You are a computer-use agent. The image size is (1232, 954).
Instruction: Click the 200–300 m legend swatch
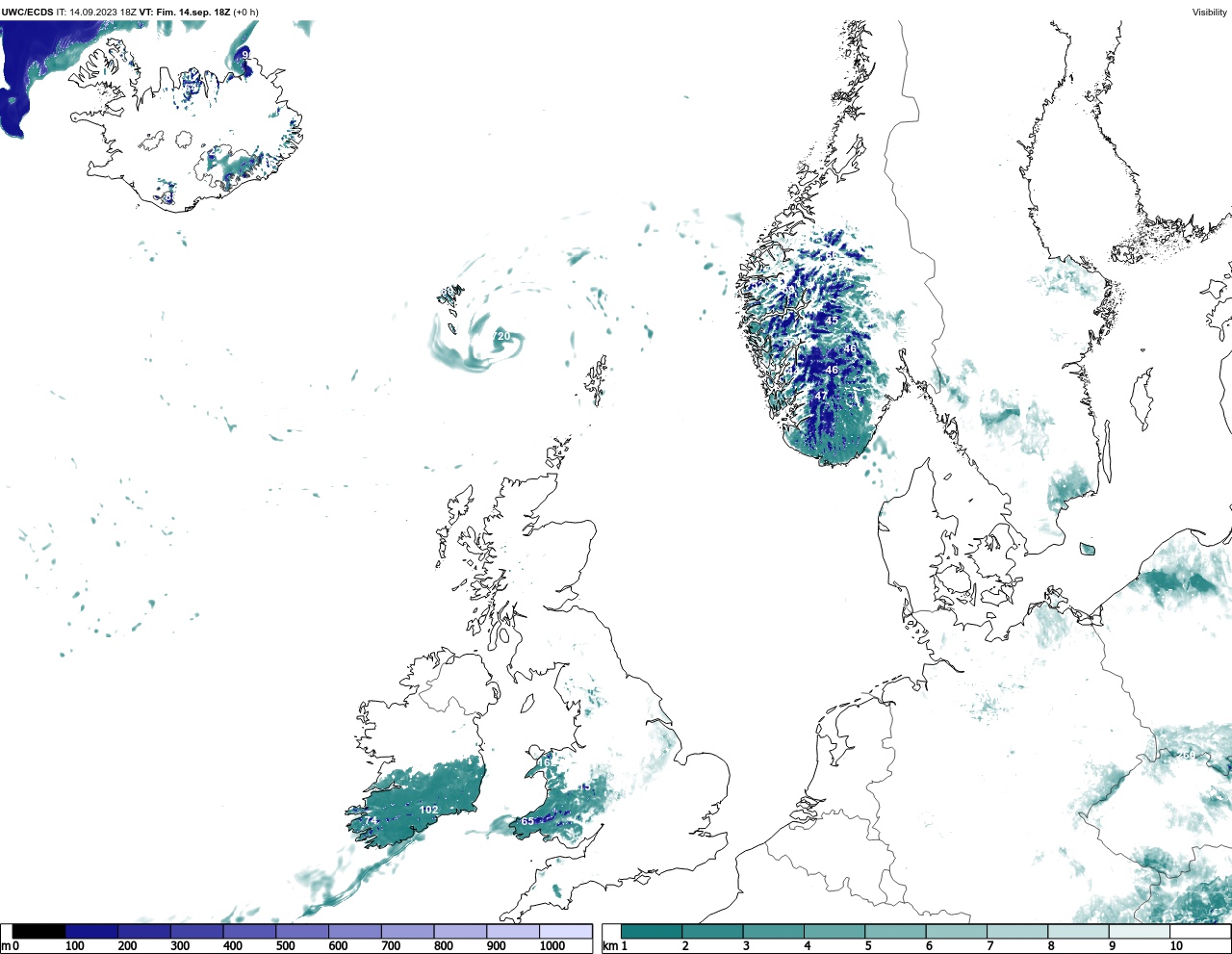[x=144, y=931]
